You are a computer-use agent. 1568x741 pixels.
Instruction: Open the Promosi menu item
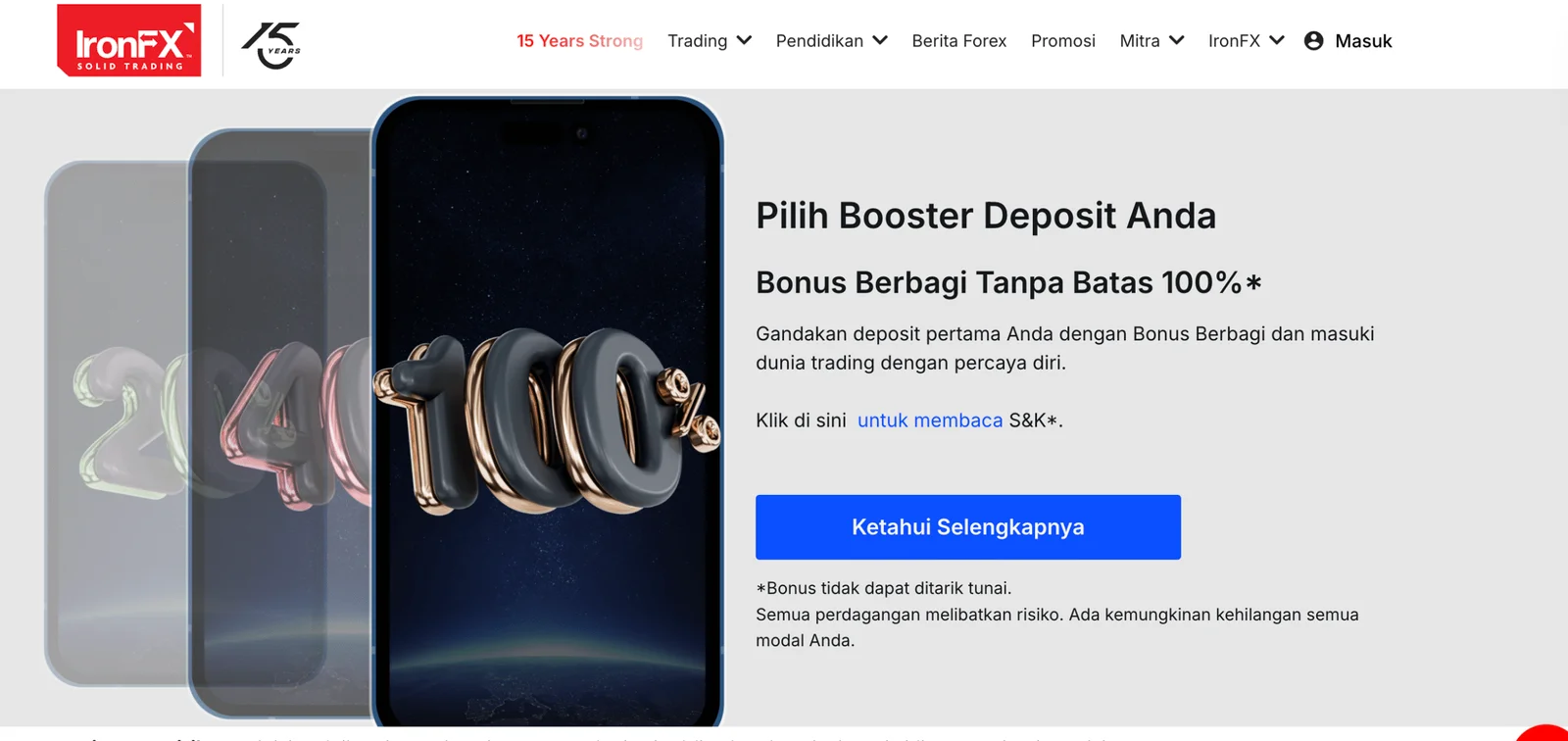pyautogui.click(x=1063, y=40)
